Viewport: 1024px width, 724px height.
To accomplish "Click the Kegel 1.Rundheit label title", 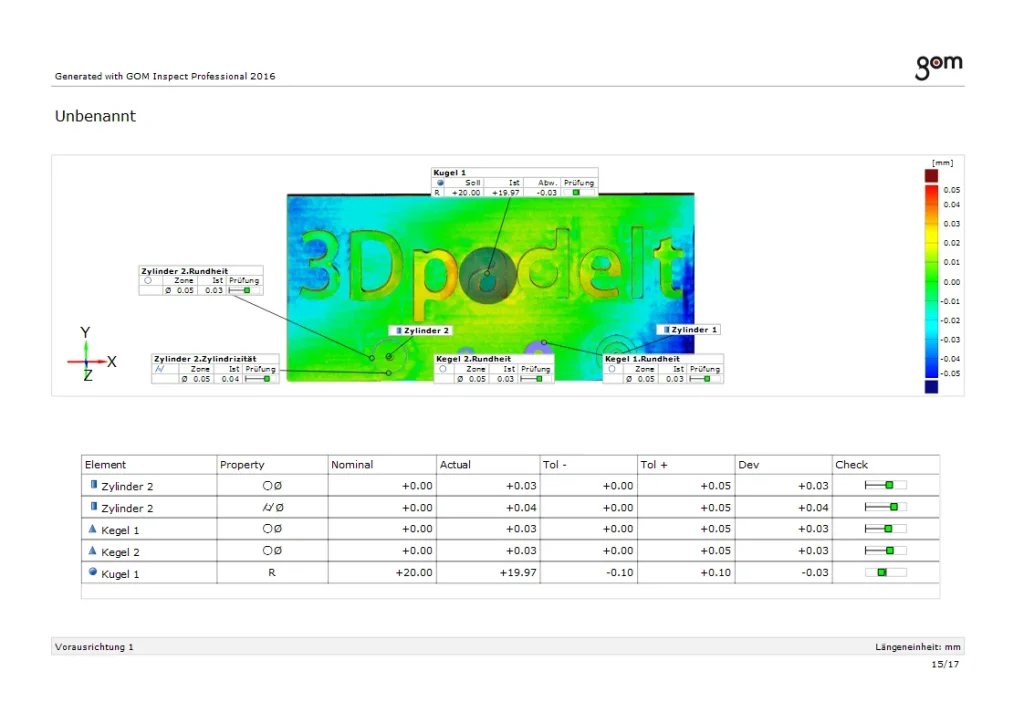I will click(x=642, y=359).
